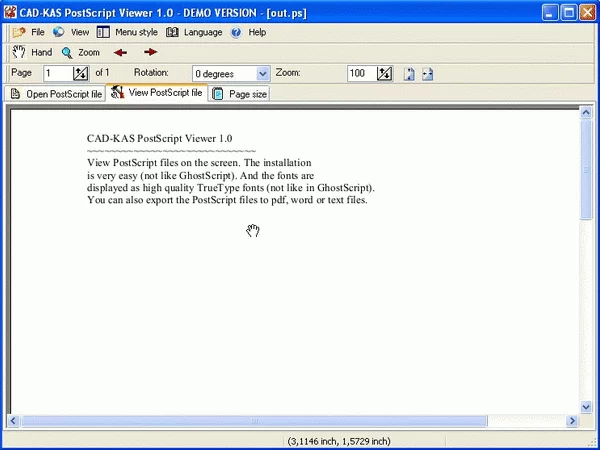Select the Hand tool icon

[19, 52]
